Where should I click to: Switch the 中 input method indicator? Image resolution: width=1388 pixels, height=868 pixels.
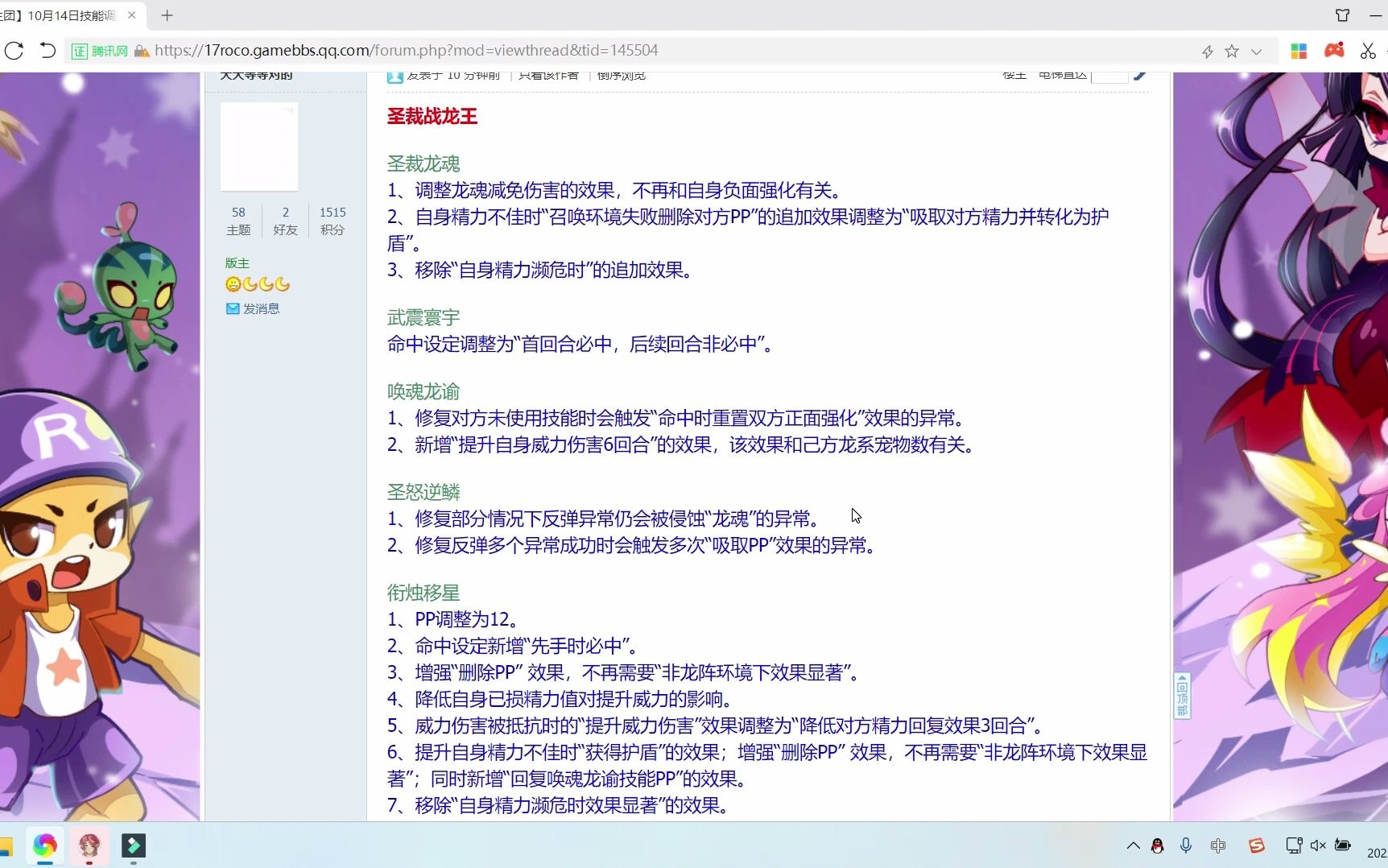[x=1218, y=845]
